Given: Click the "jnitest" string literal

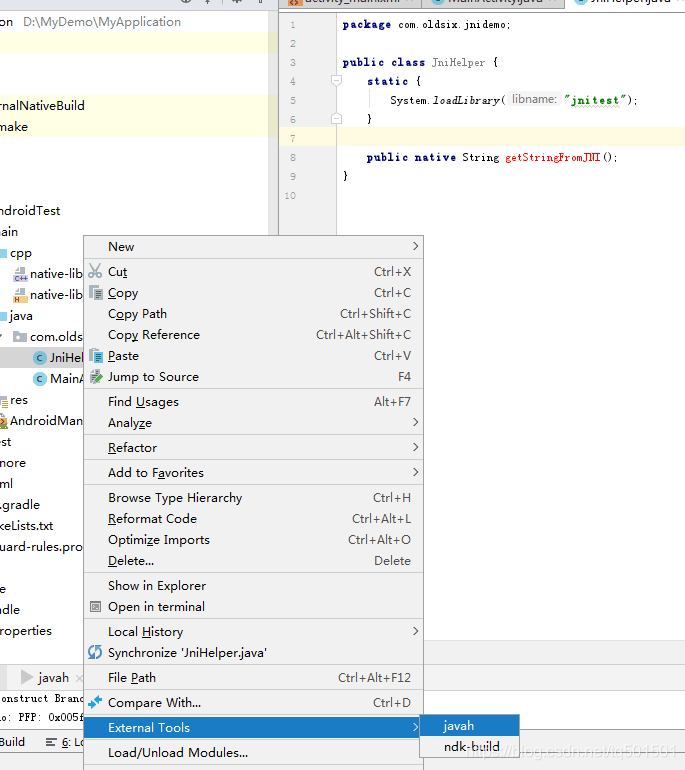Looking at the screenshot, I should pyautogui.click(x=595, y=100).
